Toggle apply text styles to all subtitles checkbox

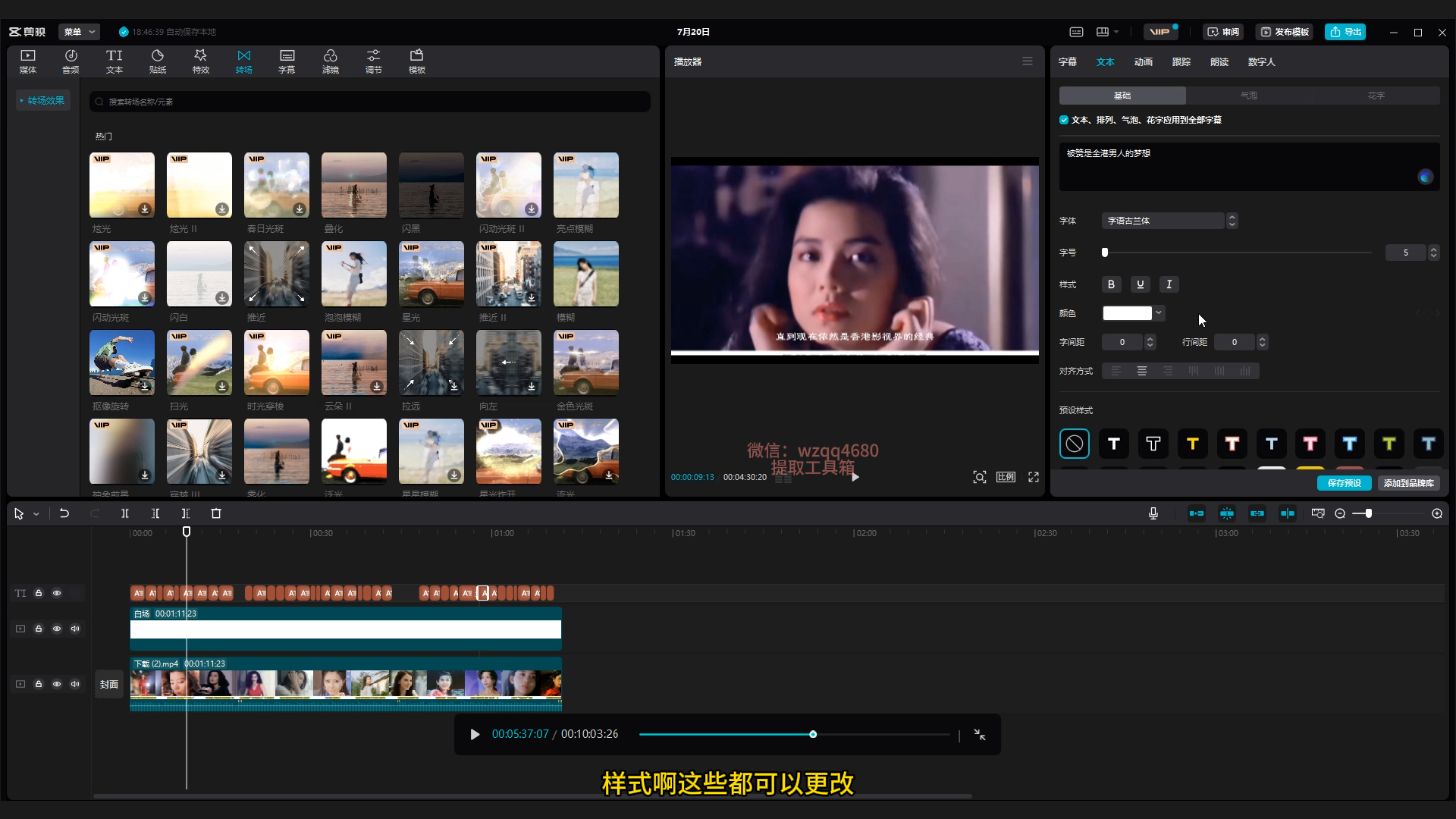click(1064, 120)
